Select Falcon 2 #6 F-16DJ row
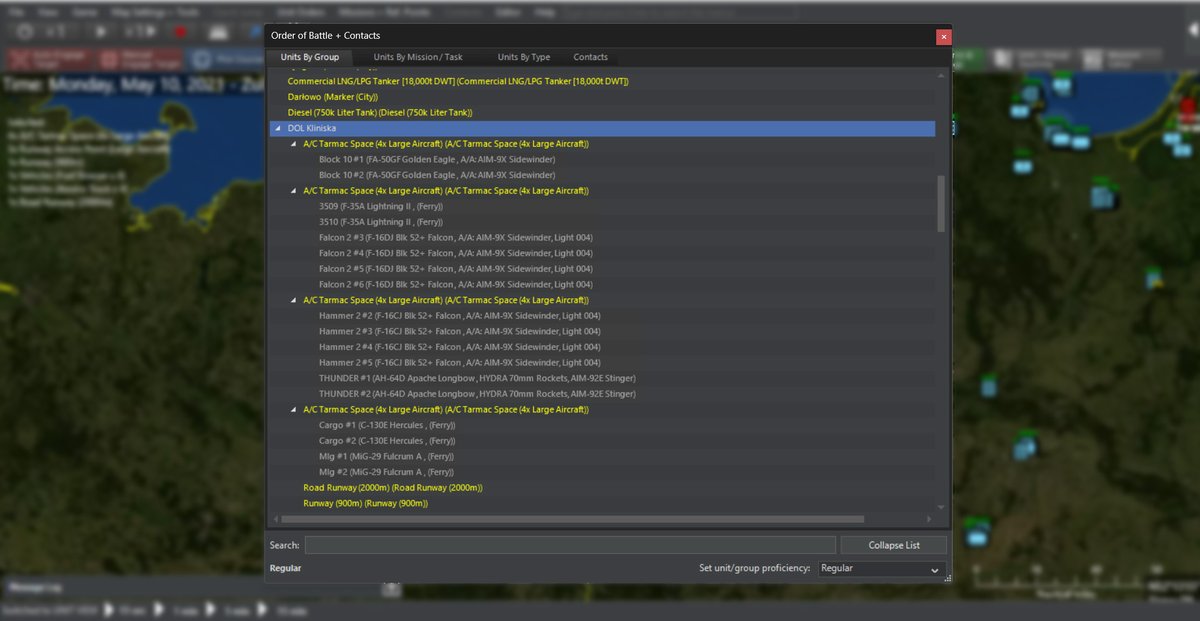The width and height of the screenshot is (1200, 621). pos(602,285)
